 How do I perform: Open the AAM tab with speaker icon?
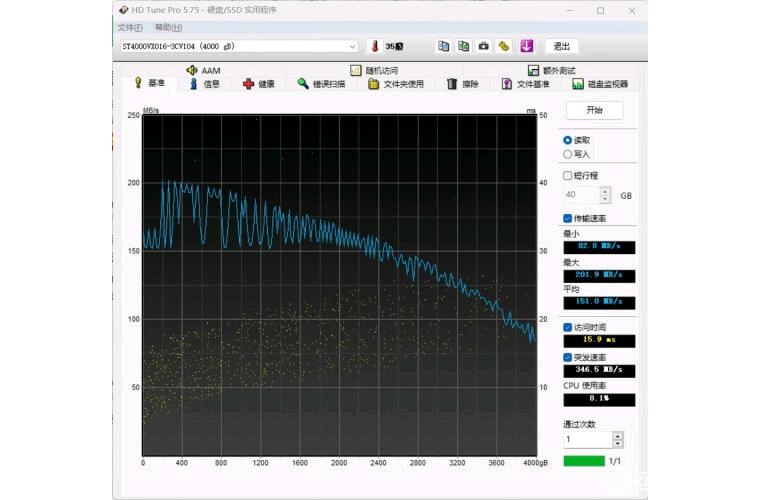[203, 70]
